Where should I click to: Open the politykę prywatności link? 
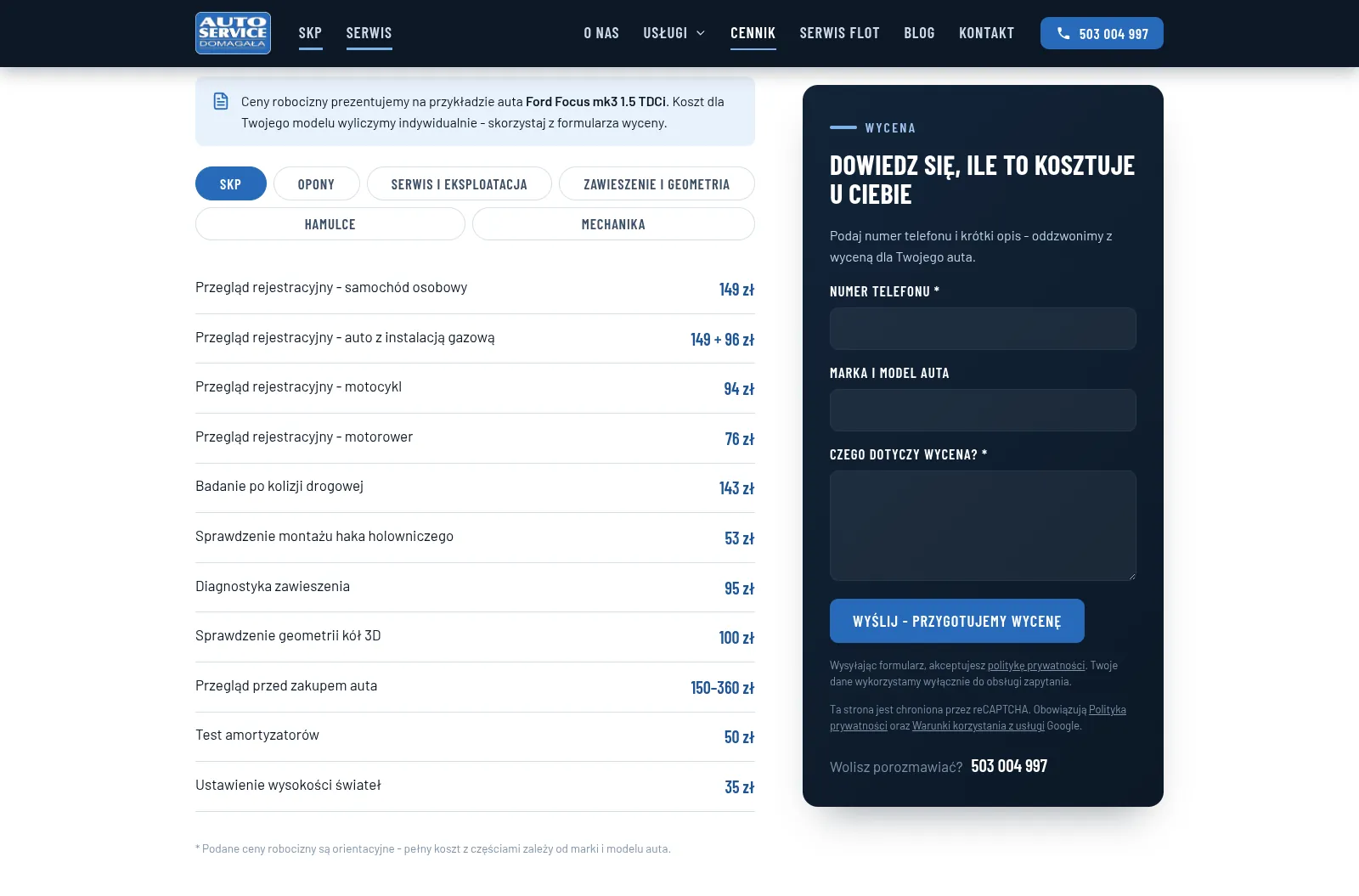pos(1036,666)
